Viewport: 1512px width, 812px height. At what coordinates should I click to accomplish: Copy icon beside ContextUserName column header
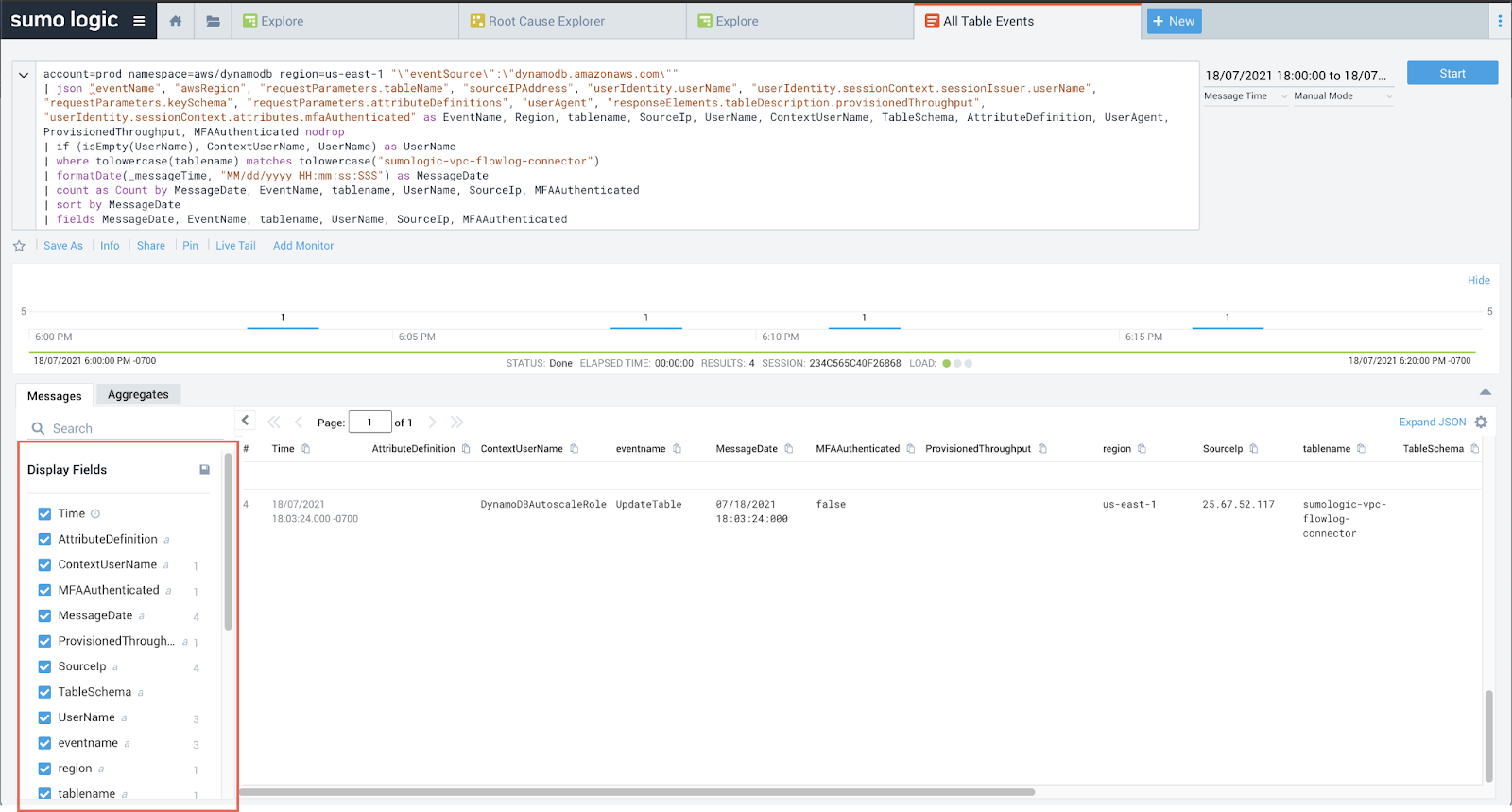pyautogui.click(x=574, y=449)
